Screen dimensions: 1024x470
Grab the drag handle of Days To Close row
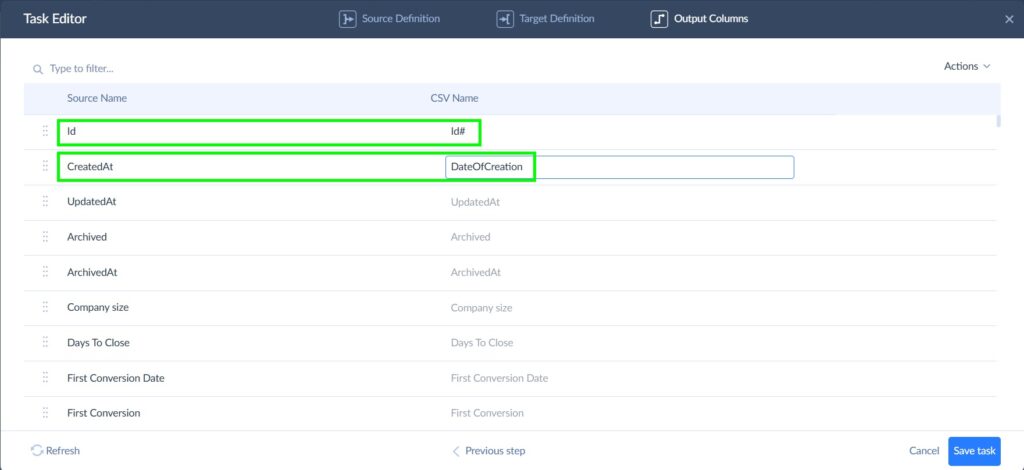tap(45, 343)
